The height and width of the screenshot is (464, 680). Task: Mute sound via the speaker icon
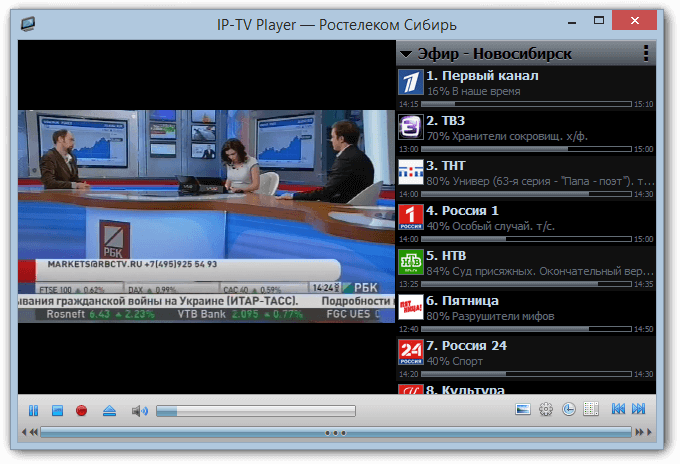click(140, 411)
